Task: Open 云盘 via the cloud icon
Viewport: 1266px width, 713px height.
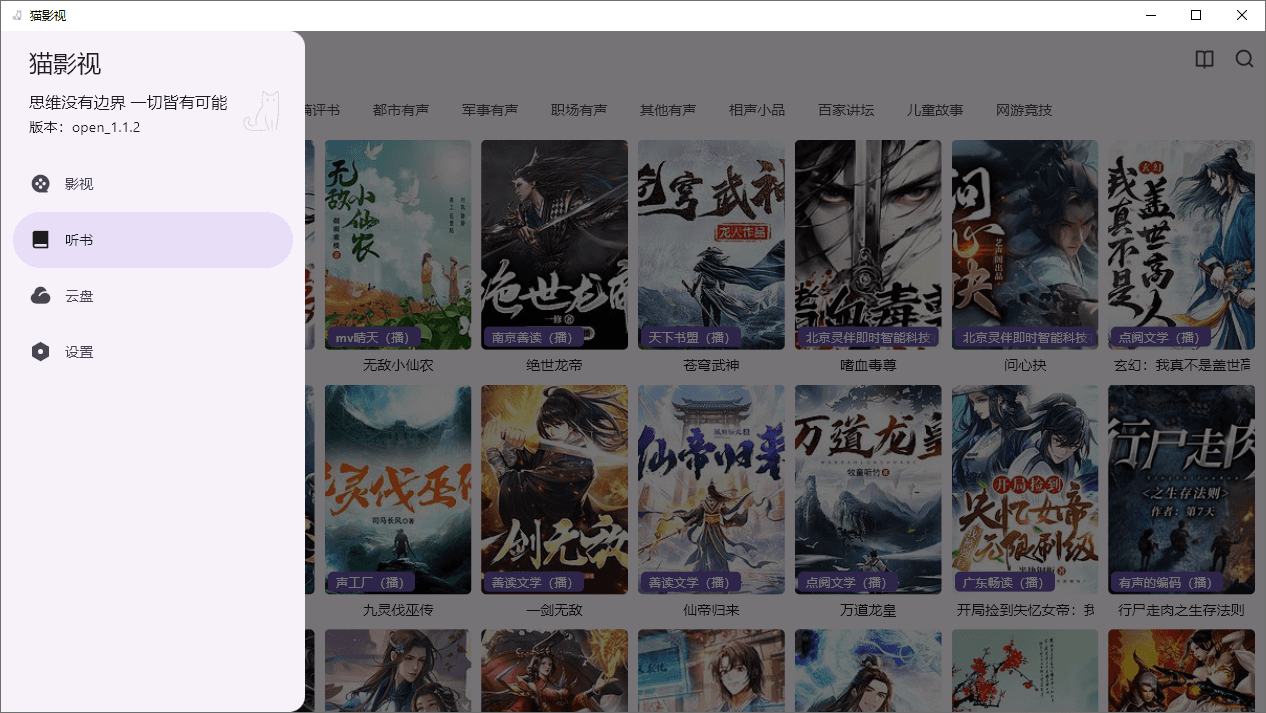Action: 40,296
